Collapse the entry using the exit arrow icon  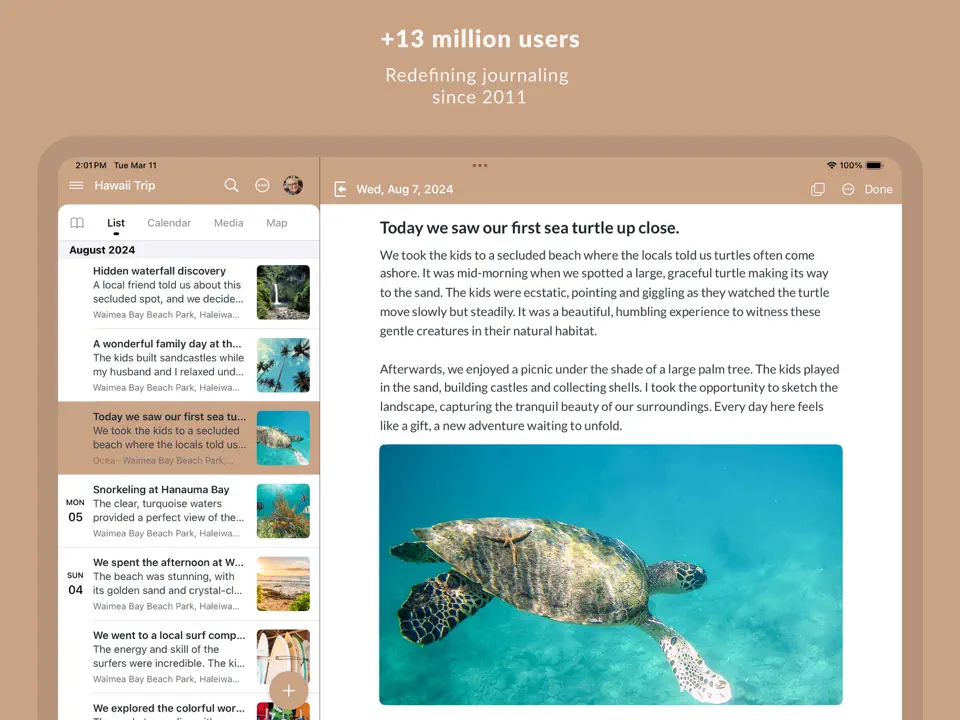340,189
